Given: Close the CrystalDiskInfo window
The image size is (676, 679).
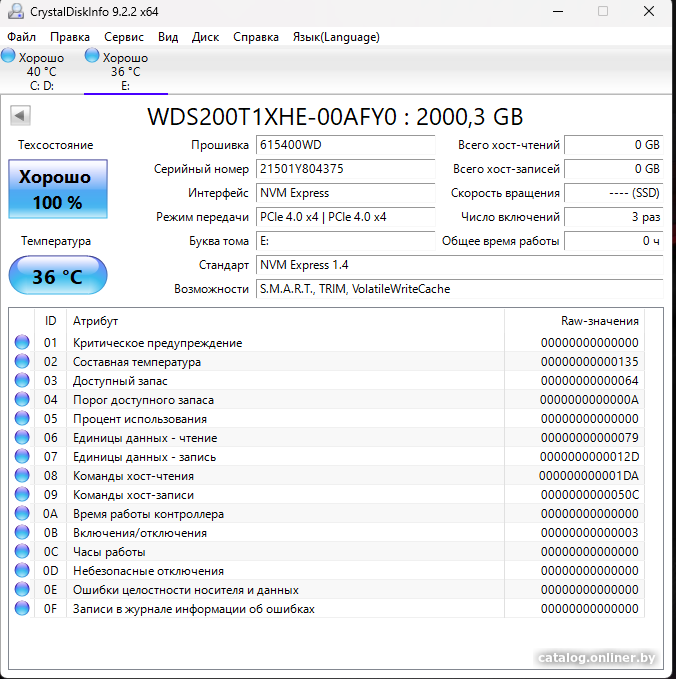Looking at the screenshot, I should coord(649,11).
